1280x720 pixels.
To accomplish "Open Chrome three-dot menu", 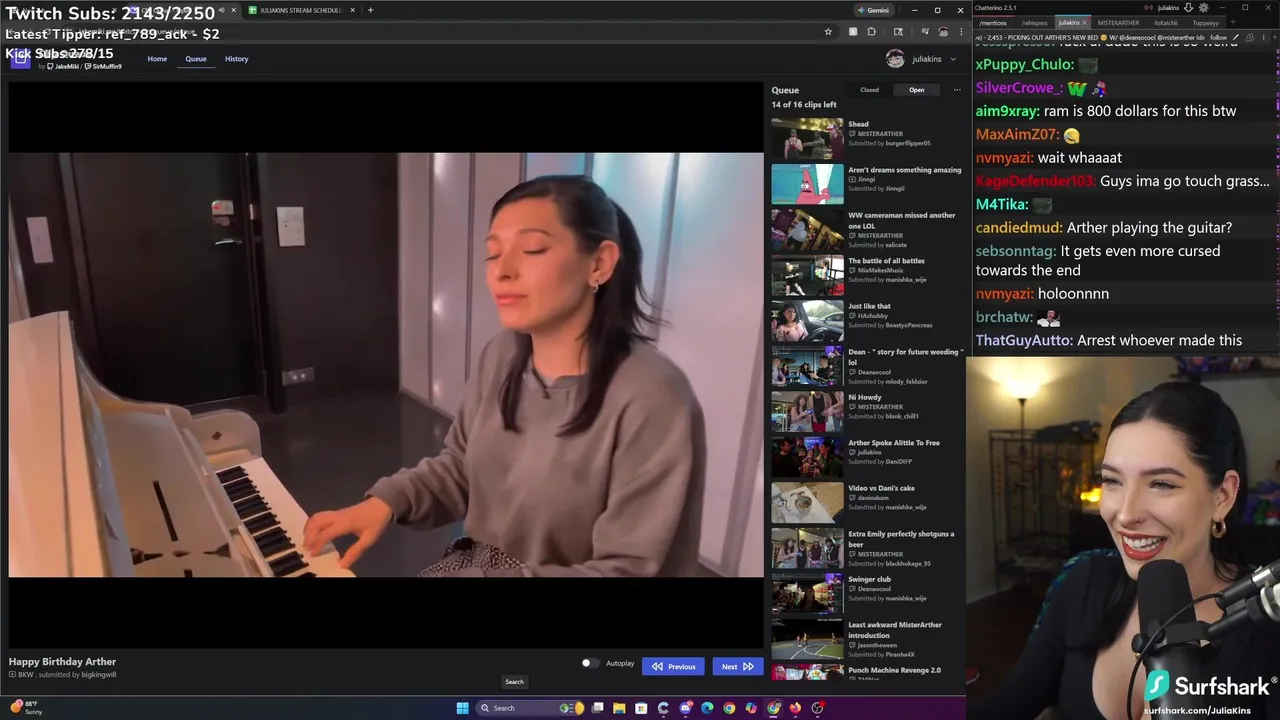I will point(961,32).
